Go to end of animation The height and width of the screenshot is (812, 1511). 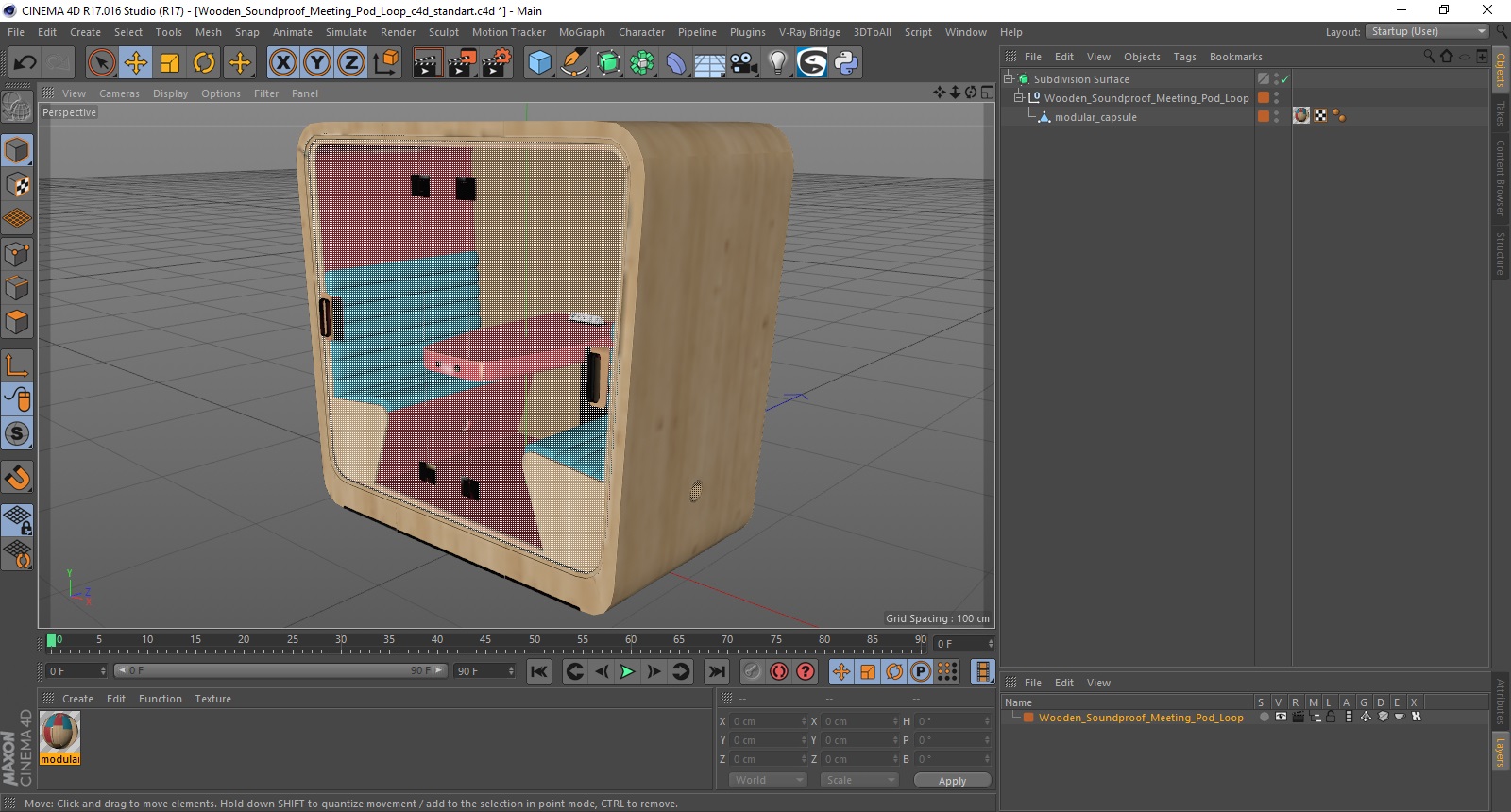[717, 671]
